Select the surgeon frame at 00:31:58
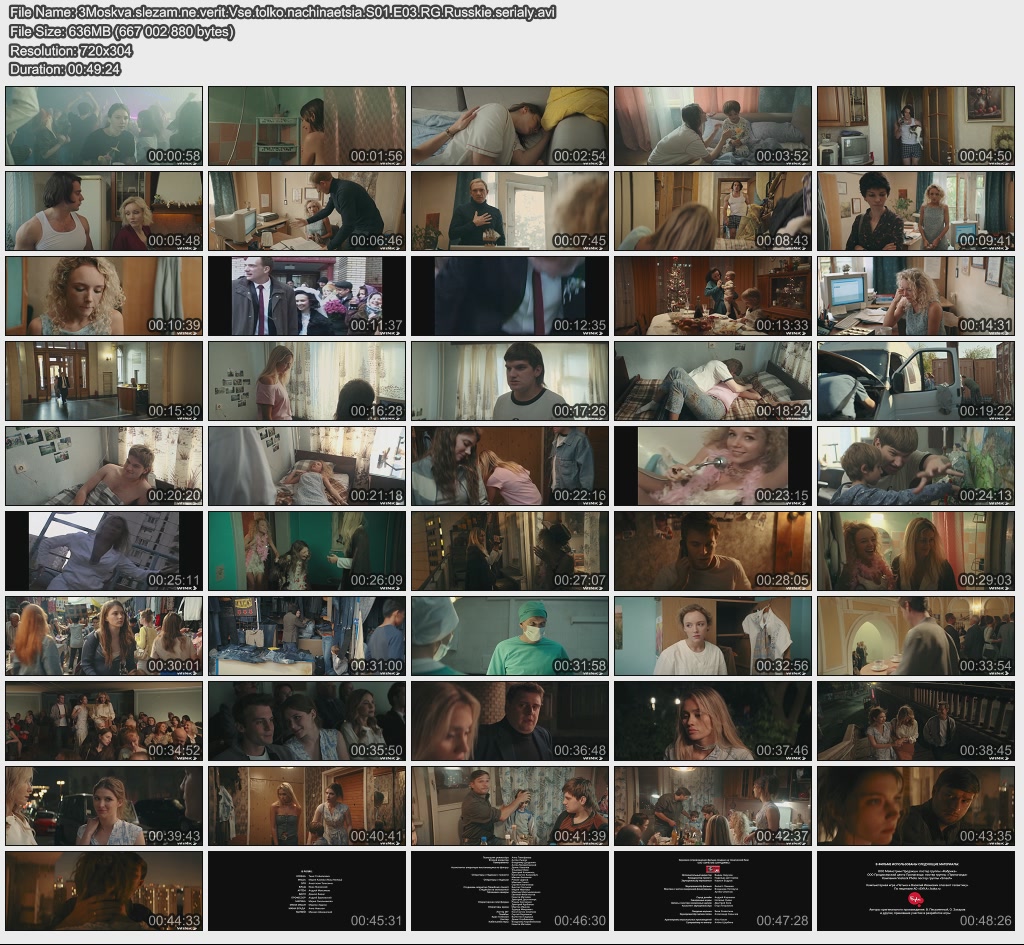Screen dimensions: 1024x945 [x=509, y=636]
